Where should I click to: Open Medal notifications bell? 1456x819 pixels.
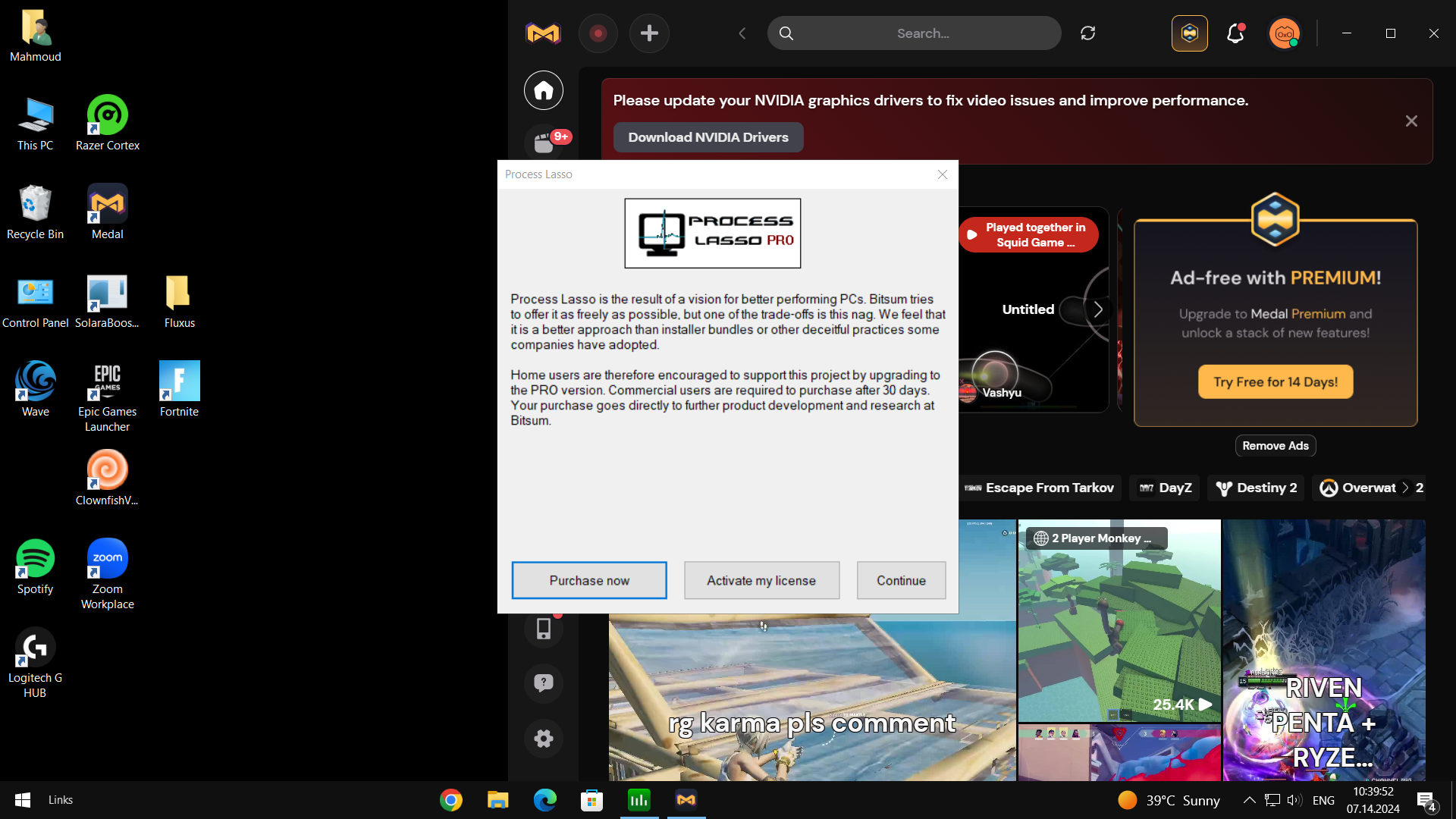[1235, 33]
